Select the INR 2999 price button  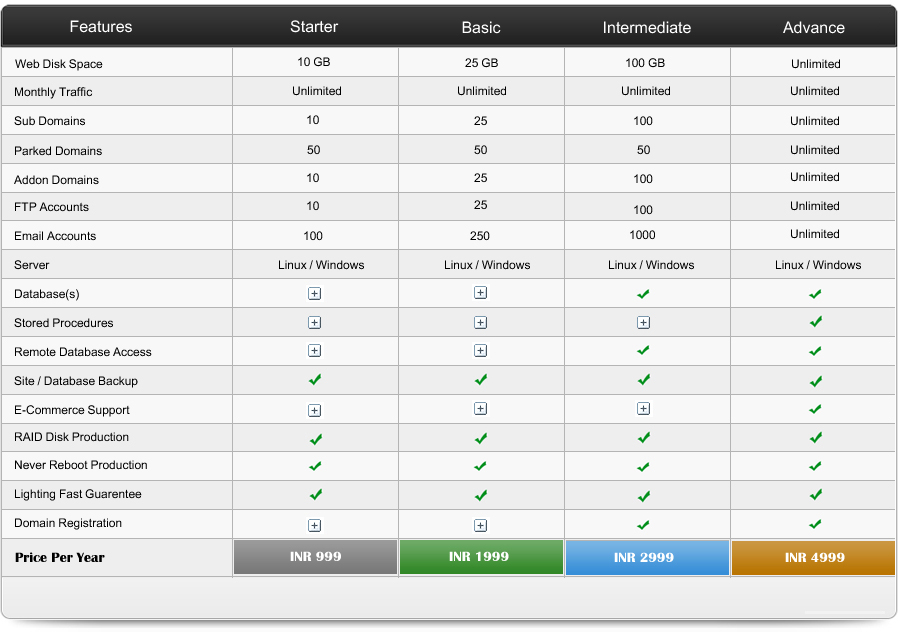(x=646, y=557)
